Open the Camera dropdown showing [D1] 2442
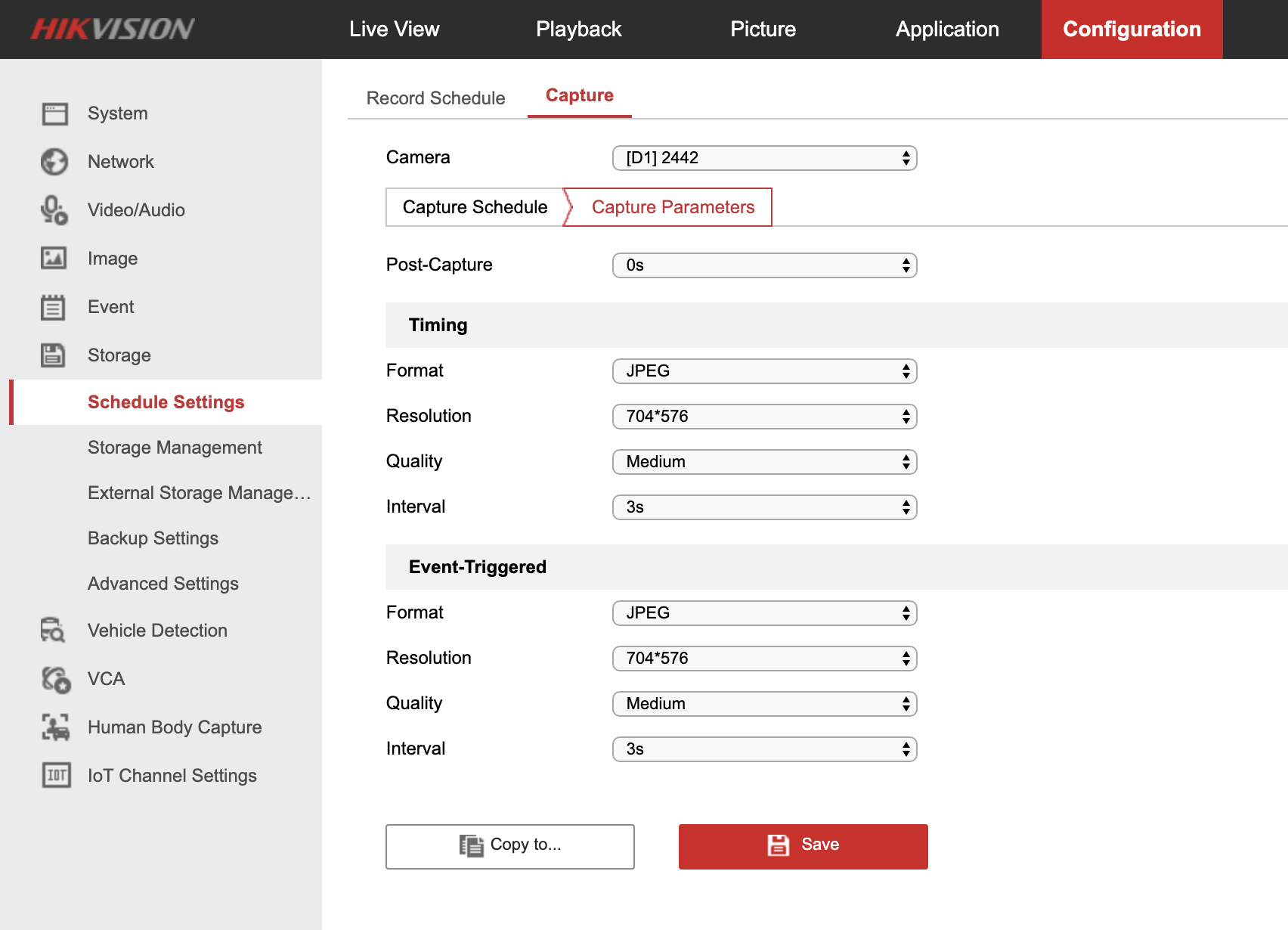Viewport: 1288px width, 930px height. tap(764, 158)
